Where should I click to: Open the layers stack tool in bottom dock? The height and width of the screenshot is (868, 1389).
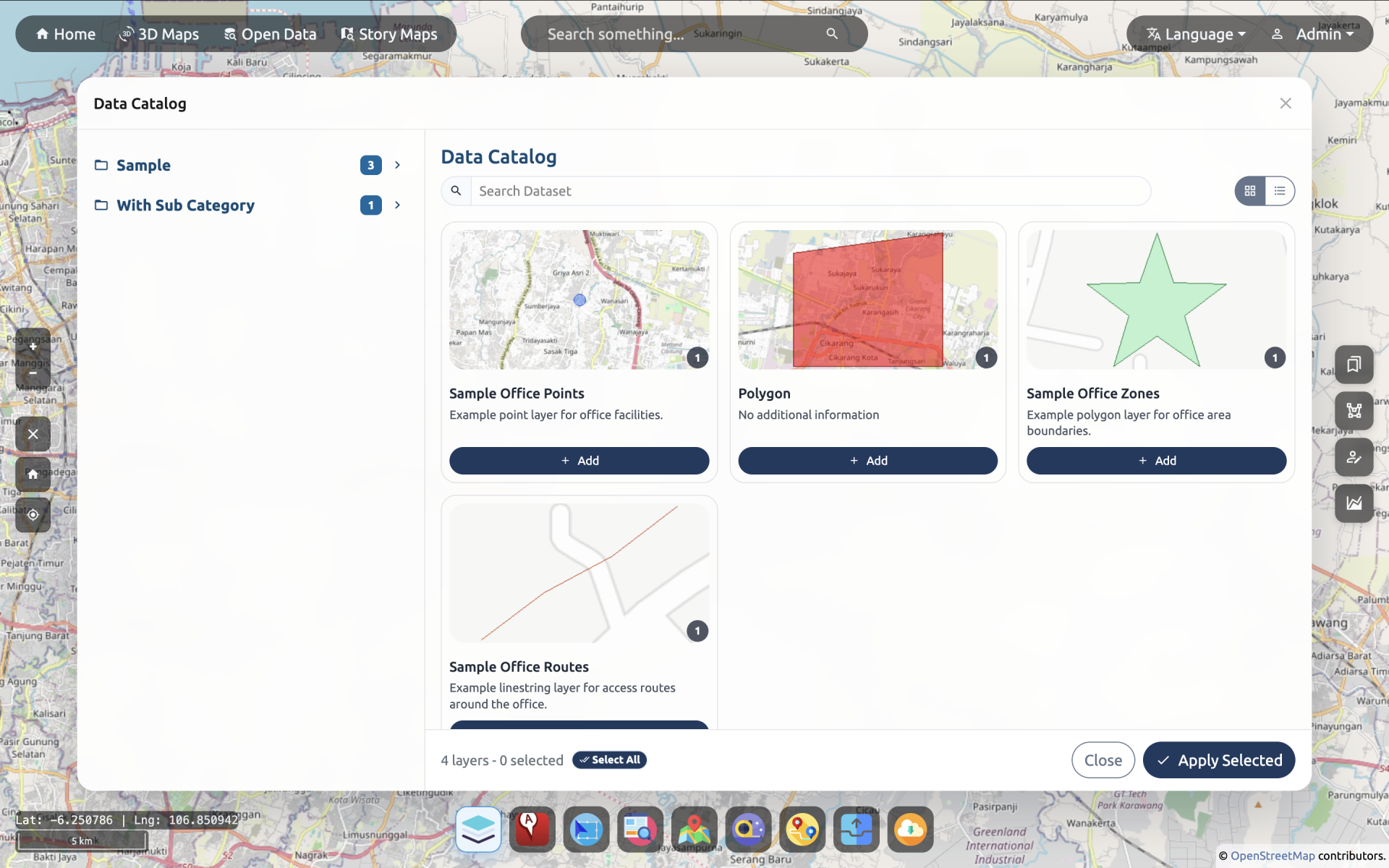click(478, 829)
